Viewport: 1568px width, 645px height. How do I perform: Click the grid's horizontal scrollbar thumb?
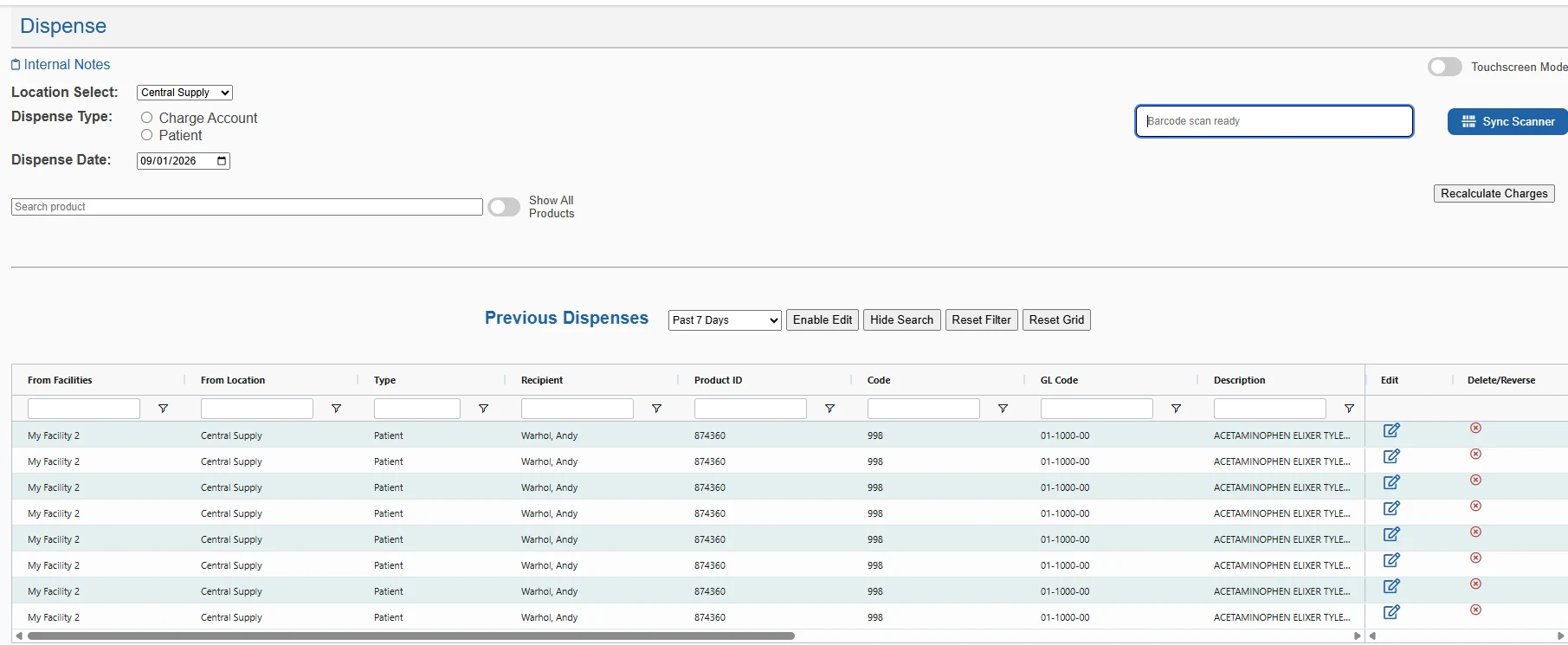[x=411, y=636]
